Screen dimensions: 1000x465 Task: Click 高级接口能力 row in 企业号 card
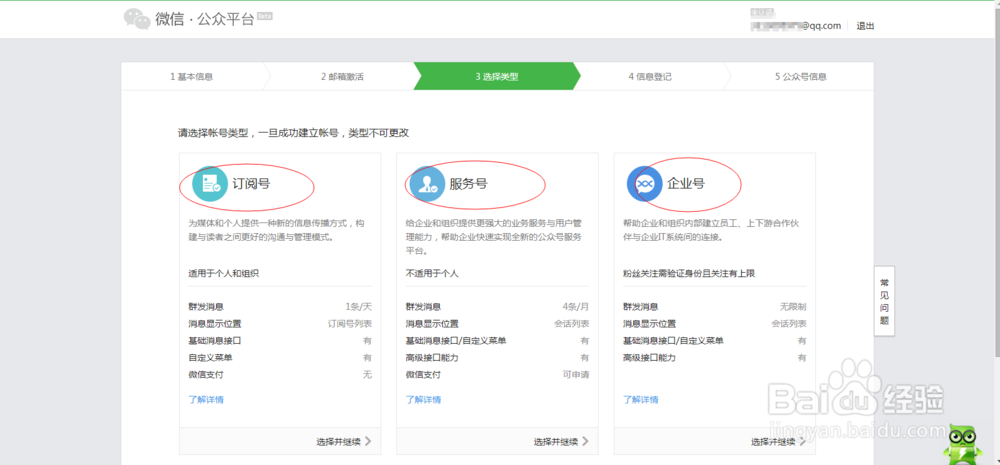coord(715,358)
